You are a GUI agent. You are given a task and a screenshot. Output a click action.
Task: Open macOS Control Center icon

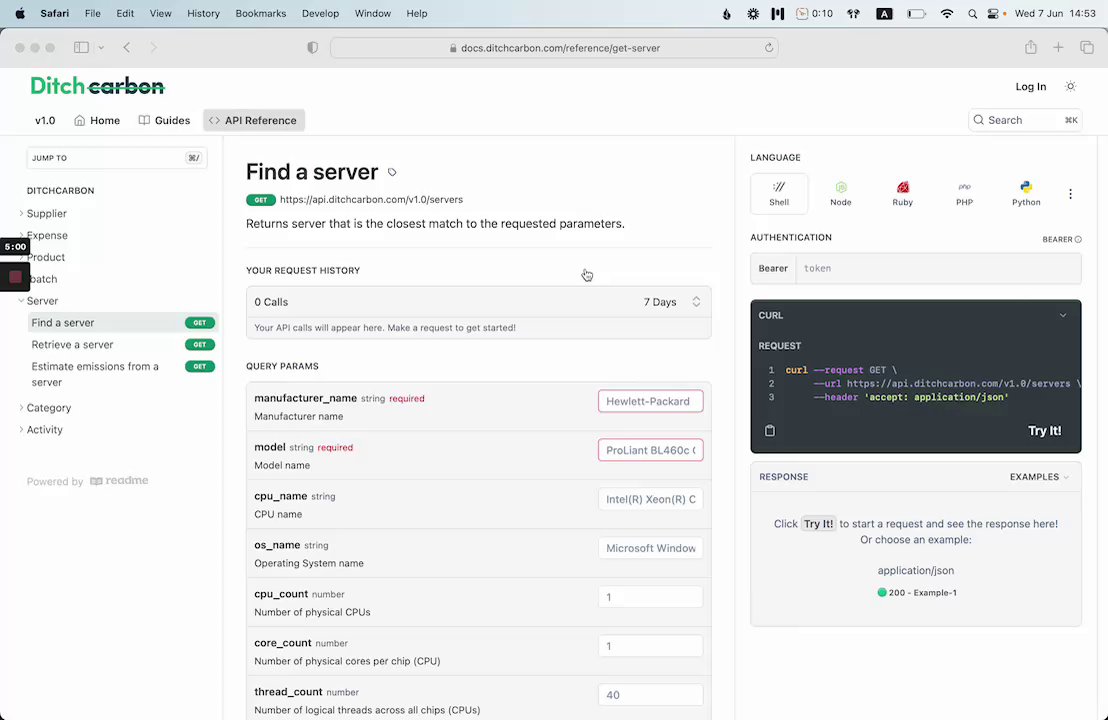(995, 13)
